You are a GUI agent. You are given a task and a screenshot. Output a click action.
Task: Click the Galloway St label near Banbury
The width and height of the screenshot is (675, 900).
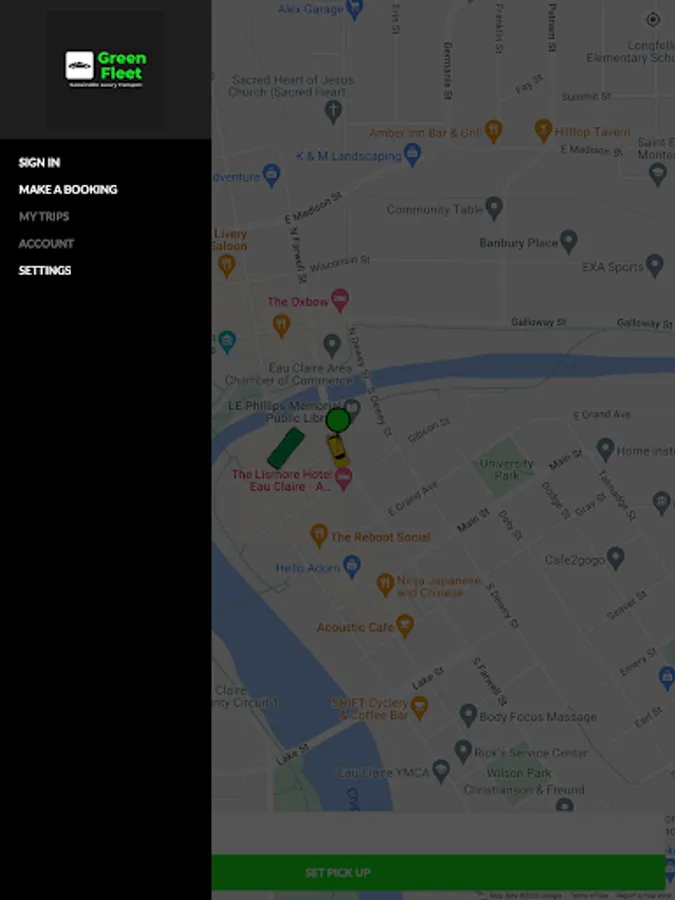[539, 322]
